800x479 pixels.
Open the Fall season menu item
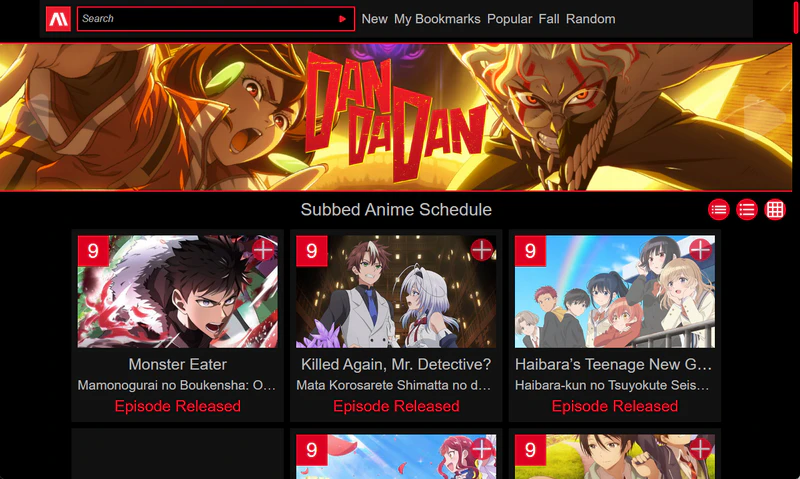point(549,19)
